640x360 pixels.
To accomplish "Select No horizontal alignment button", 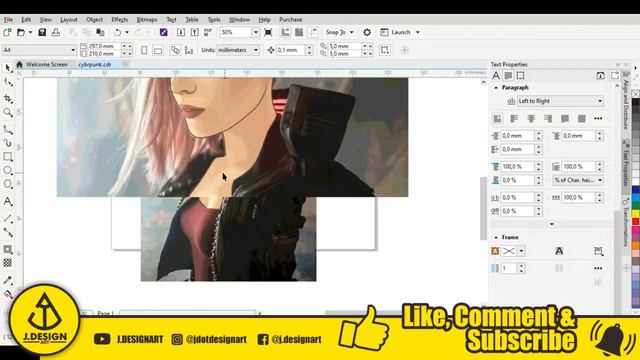I will point(497,118).
